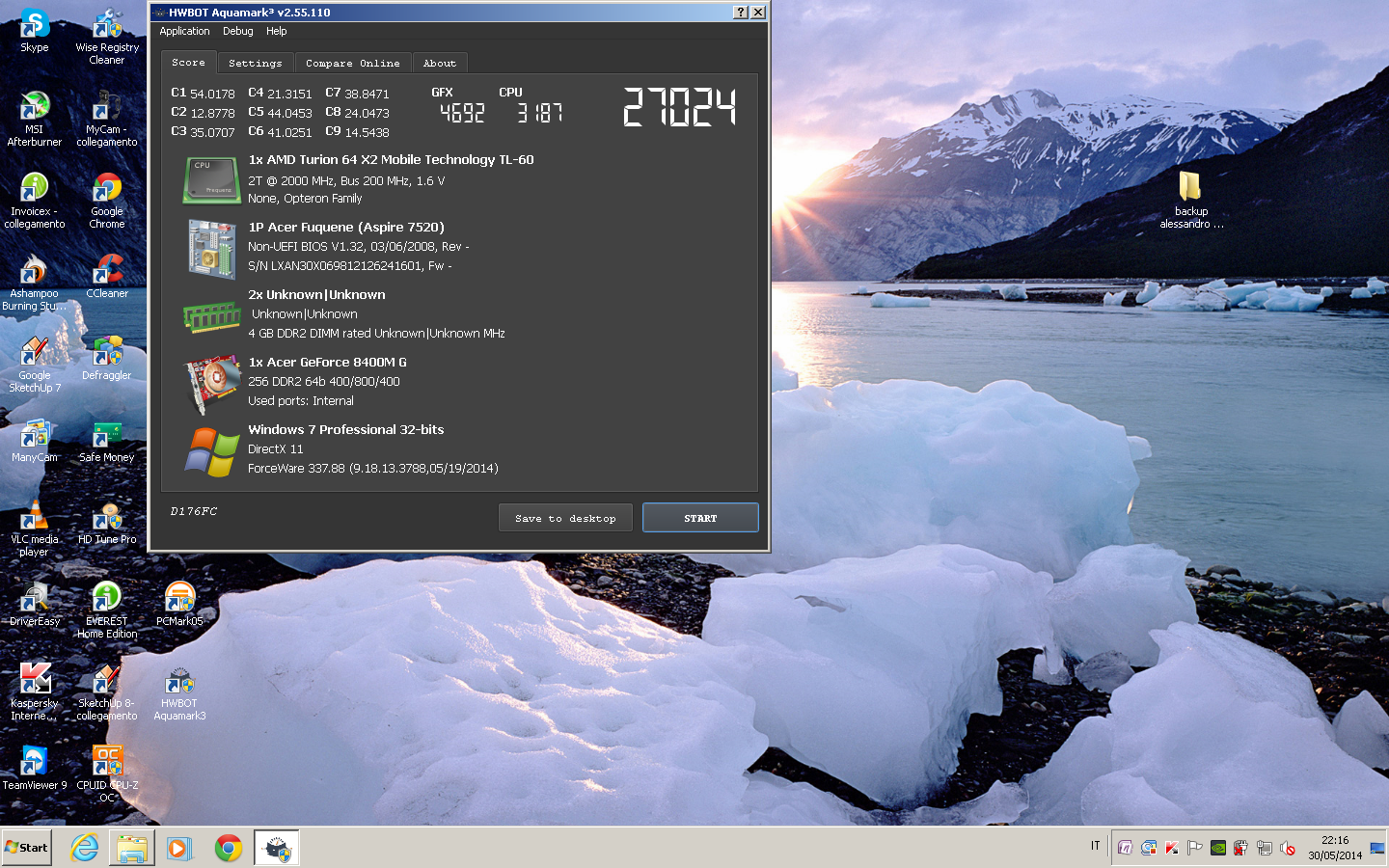Click the title bar help question button
The height and width of the screenshot is (868, 1389).
click(x=740, y=13)
